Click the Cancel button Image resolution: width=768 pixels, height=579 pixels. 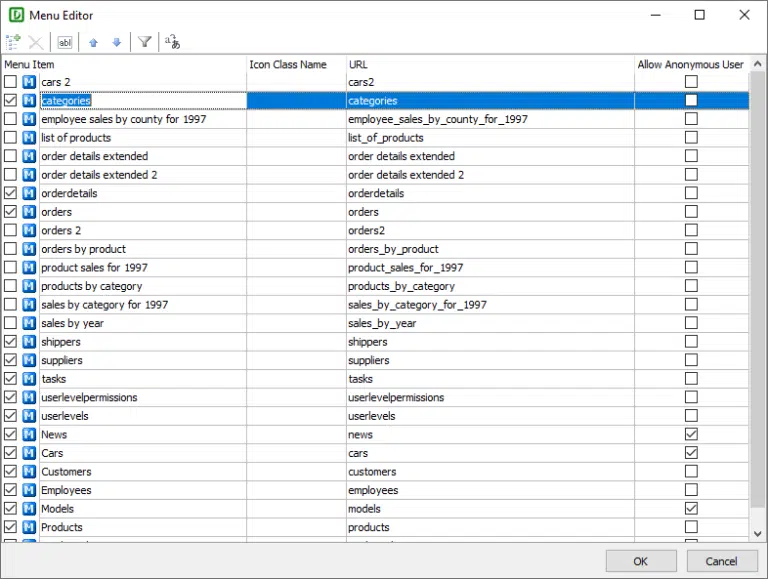pyautogui.click(x=721, y=561)
